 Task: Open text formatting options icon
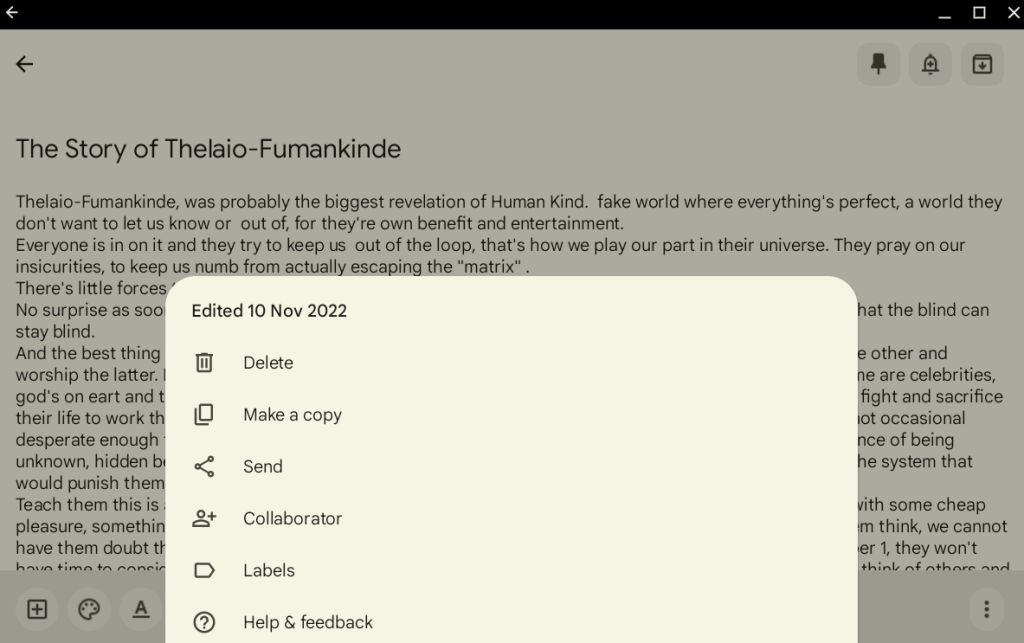point(141,609)
